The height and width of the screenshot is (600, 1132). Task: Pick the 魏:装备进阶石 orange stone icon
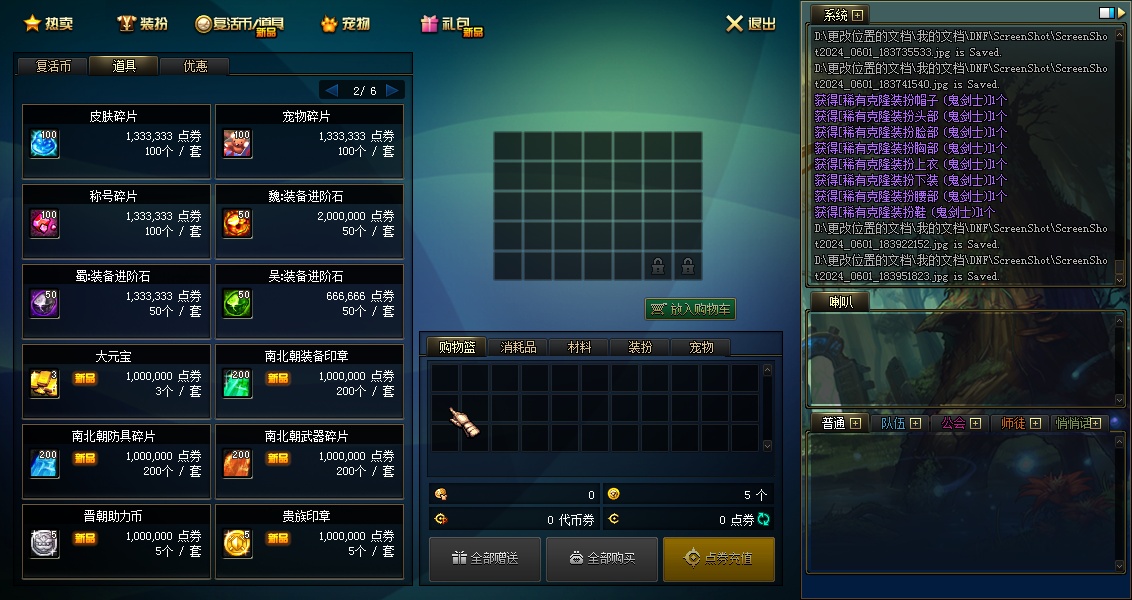click(238, 224)
